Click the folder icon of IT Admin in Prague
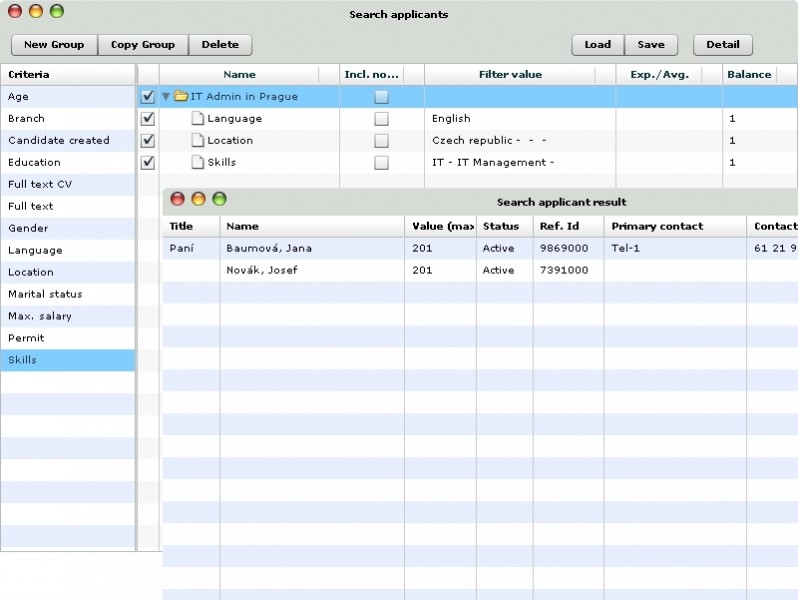This screenshot has height=600, width=798. coord(181,97)
